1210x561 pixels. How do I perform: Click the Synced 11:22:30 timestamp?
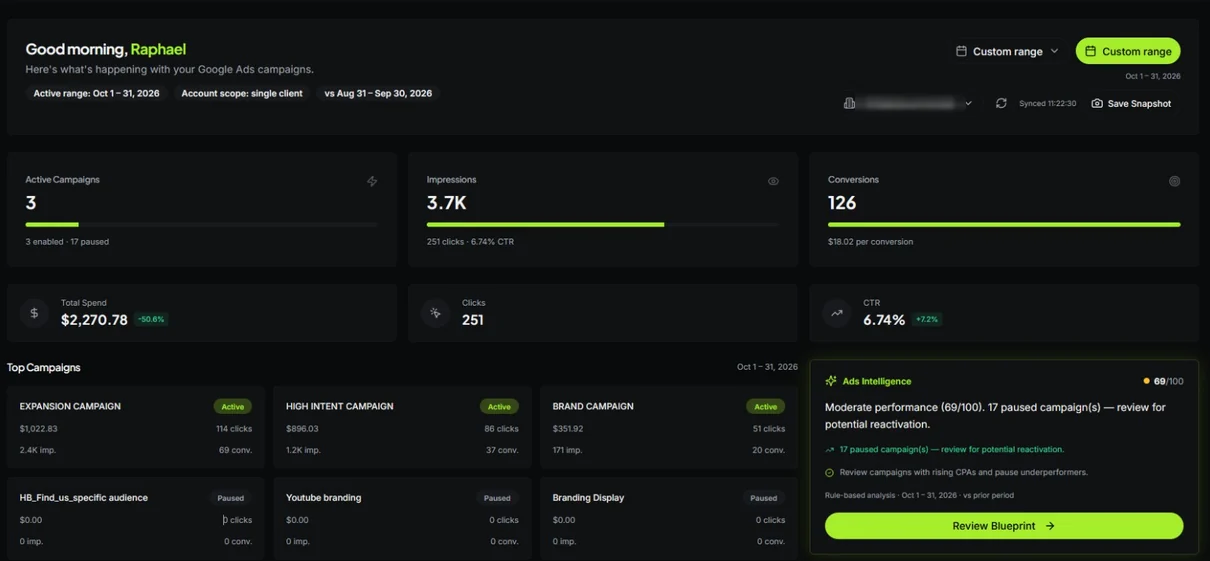coord(1047,104)
